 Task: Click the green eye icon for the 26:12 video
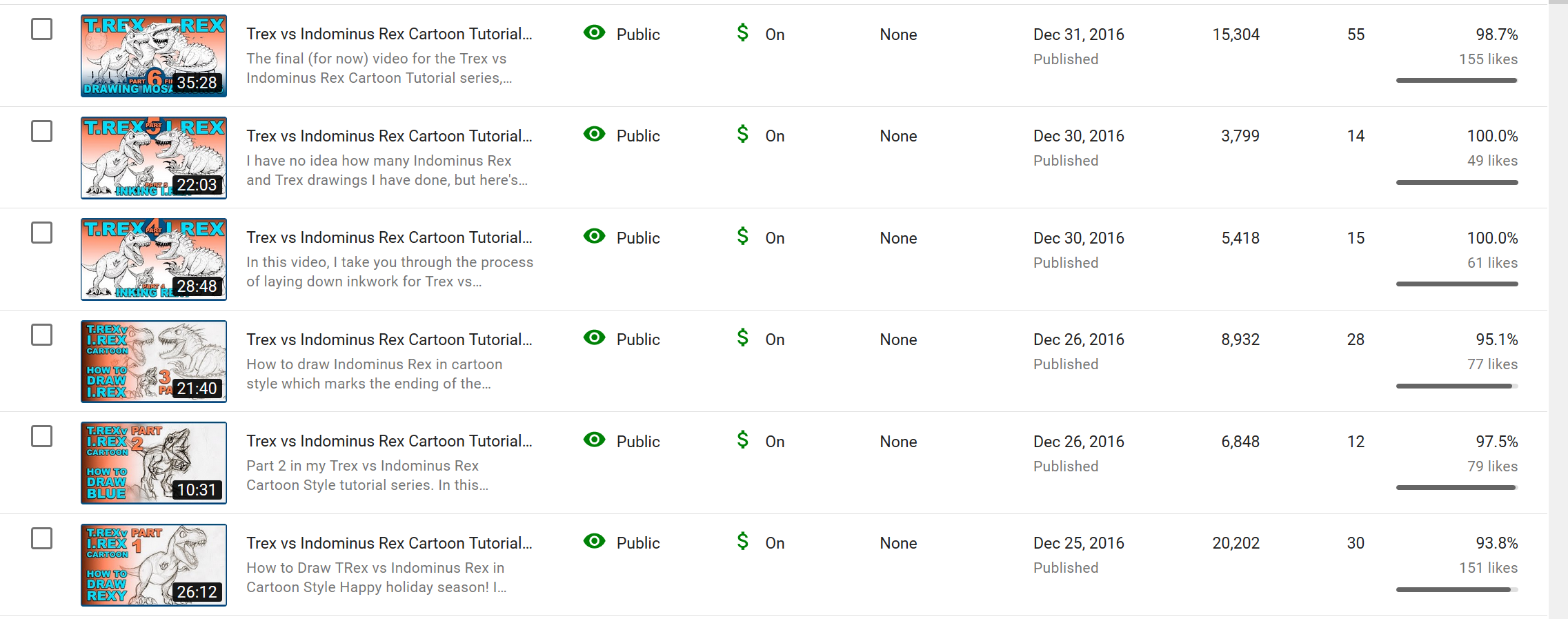(594, 542)
